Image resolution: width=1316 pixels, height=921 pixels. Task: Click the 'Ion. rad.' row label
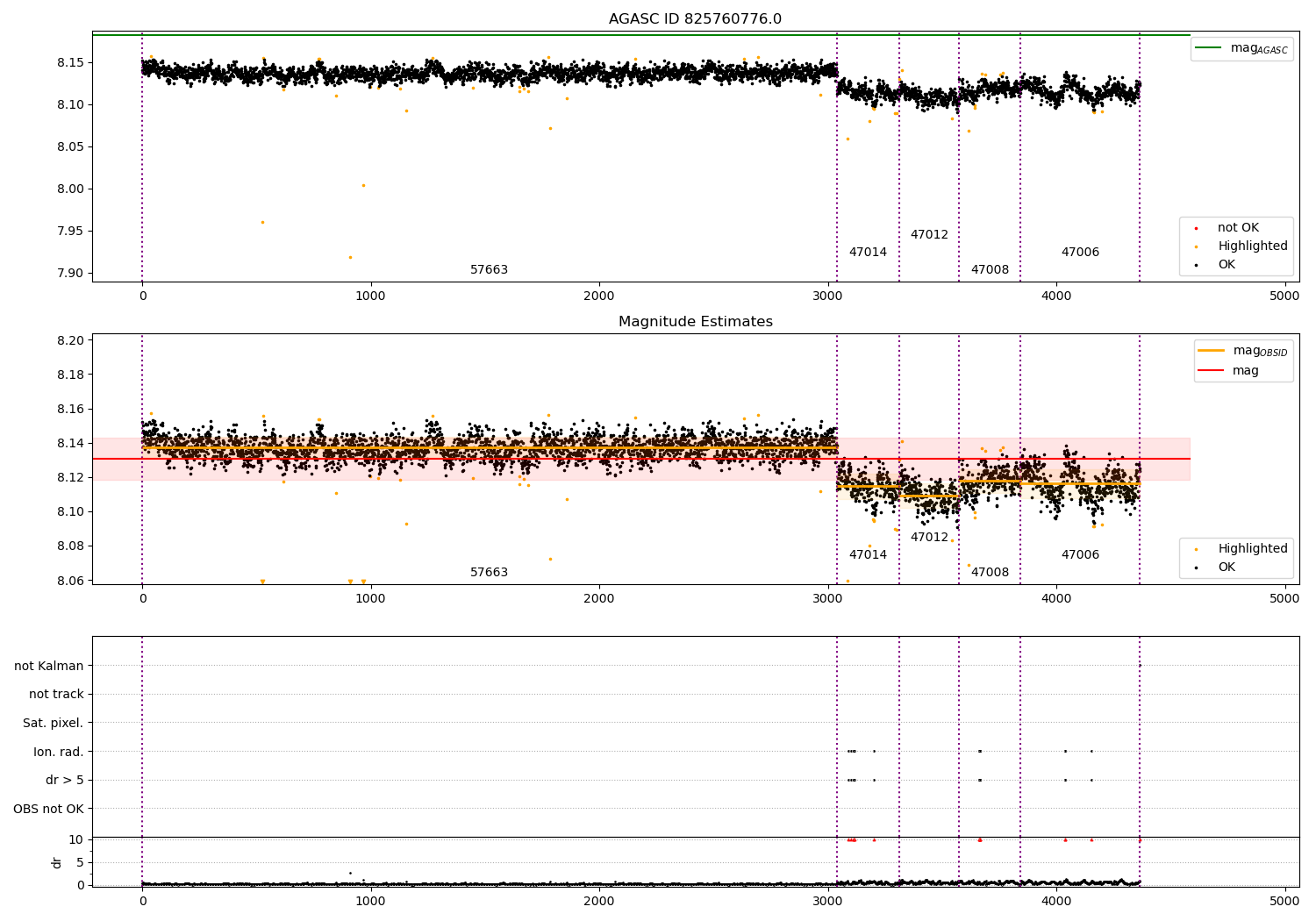(x=59, y=752)
